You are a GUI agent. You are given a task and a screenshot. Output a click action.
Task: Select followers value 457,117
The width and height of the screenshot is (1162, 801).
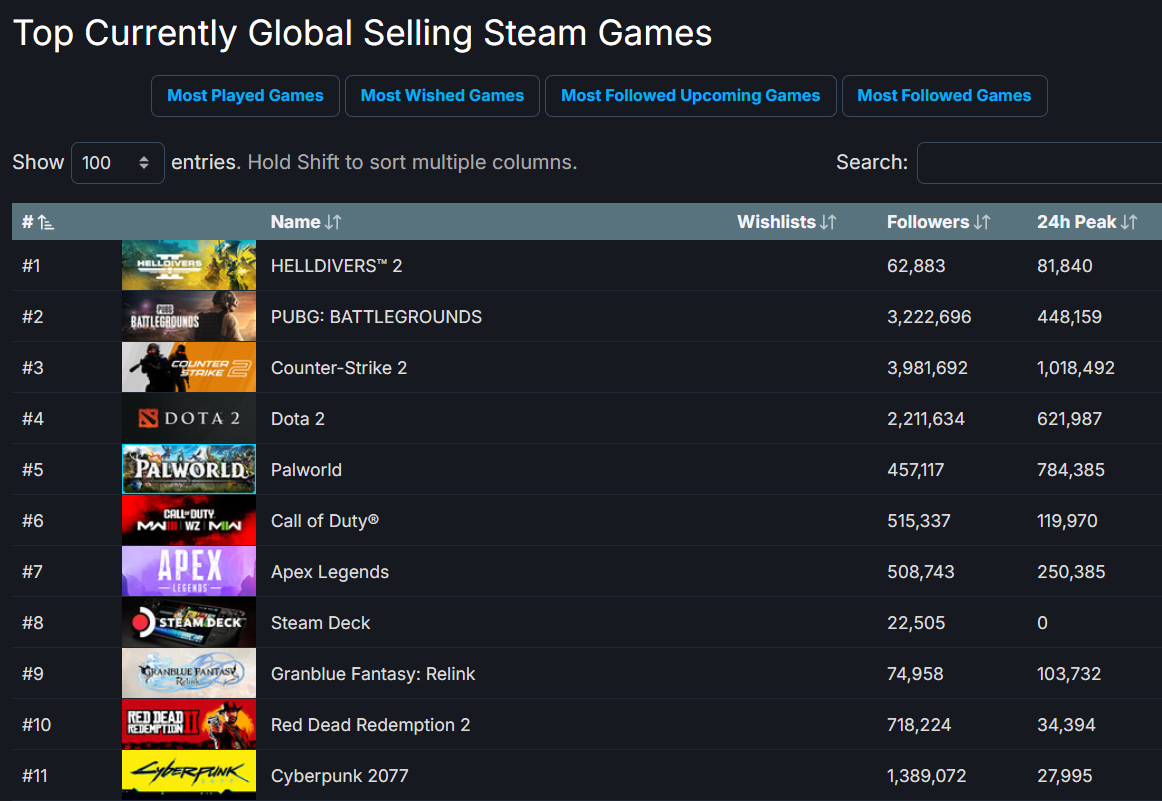[916, 471]
